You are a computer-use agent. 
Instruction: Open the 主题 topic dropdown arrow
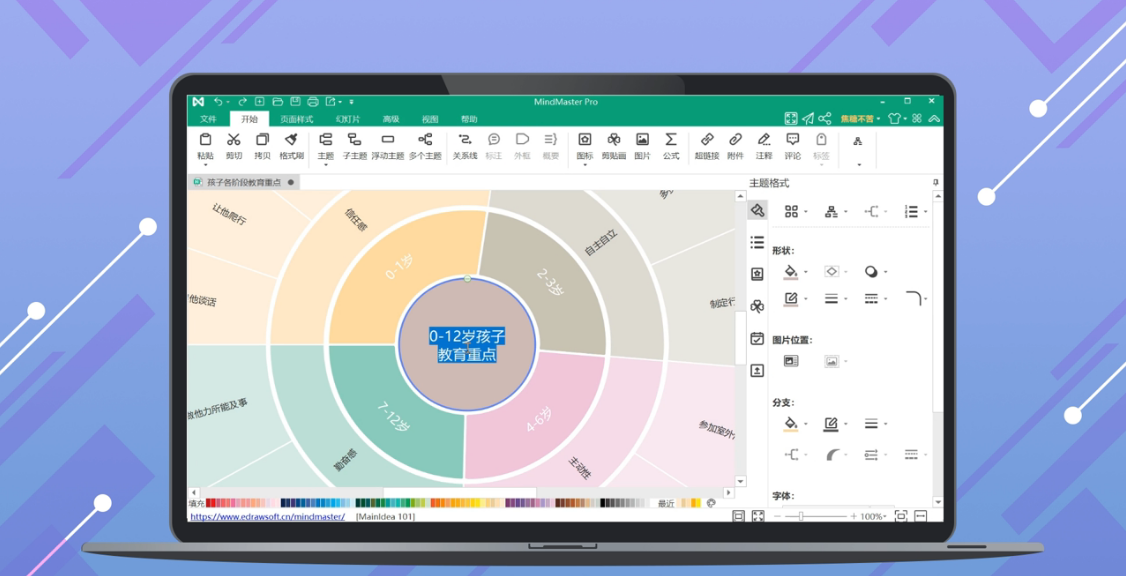click(325, 164)
